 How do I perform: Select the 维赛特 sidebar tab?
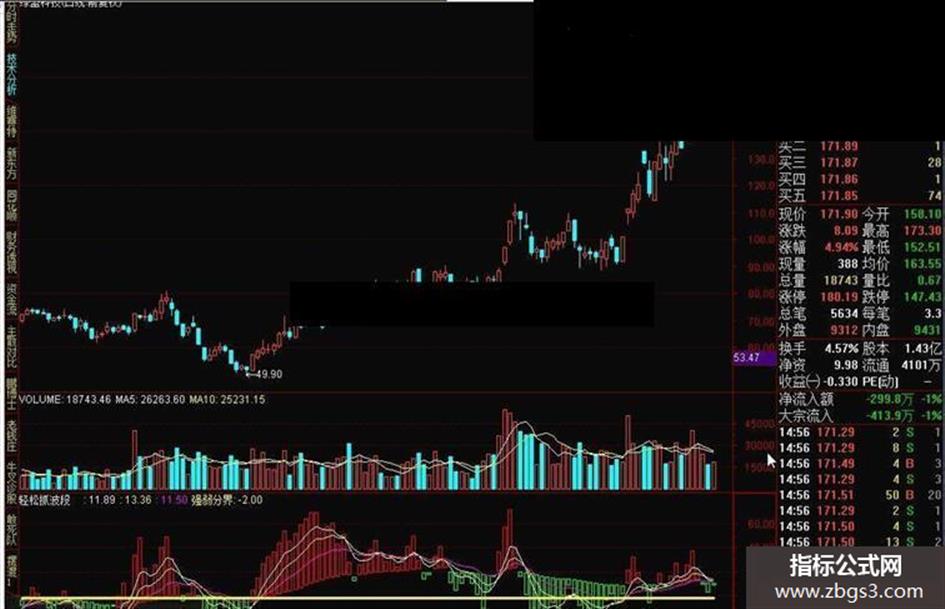[x=11, y=121]
